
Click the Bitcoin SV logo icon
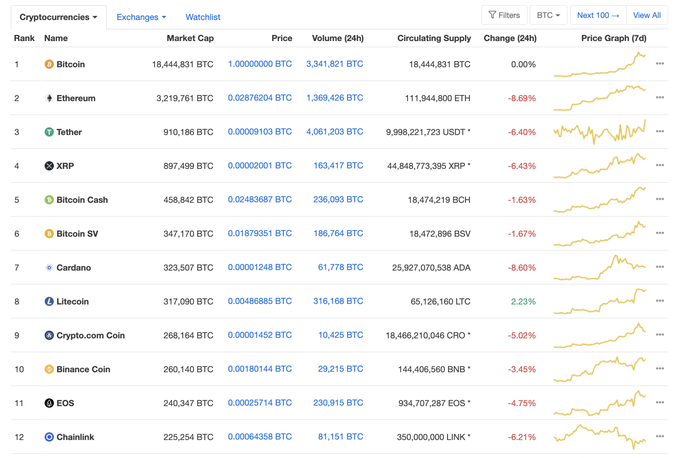tap(49, 233)
